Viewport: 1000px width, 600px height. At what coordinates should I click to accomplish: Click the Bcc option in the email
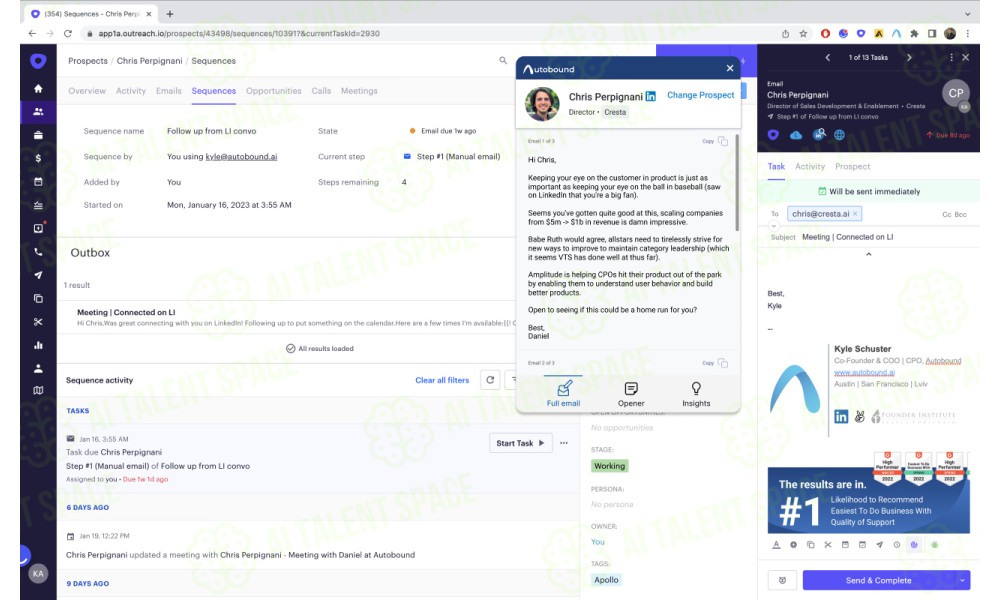click(x=960, y=215)
